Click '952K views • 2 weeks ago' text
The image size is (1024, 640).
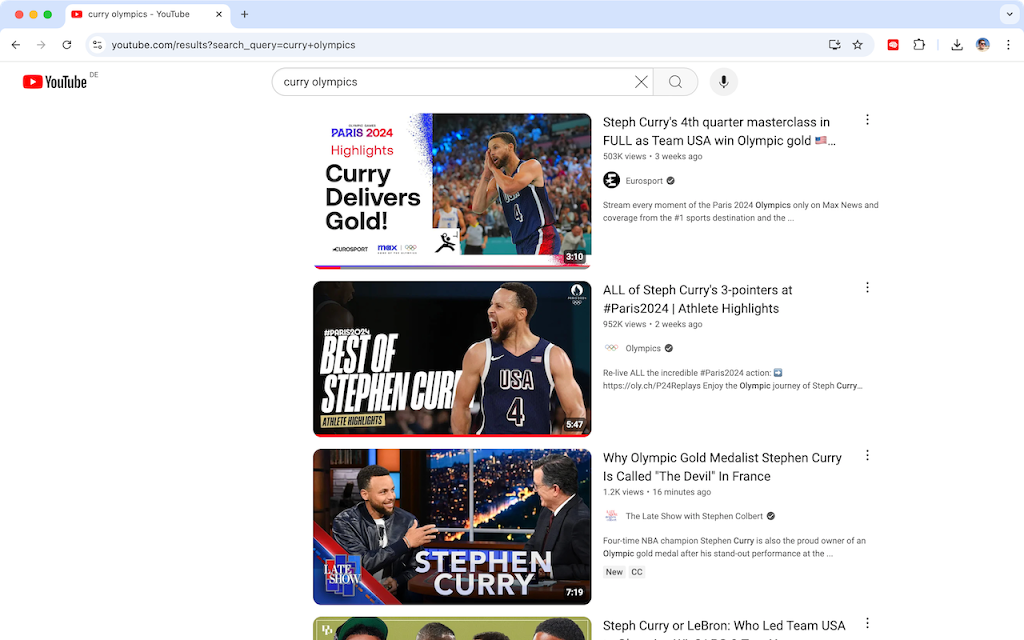coord(652,325)
